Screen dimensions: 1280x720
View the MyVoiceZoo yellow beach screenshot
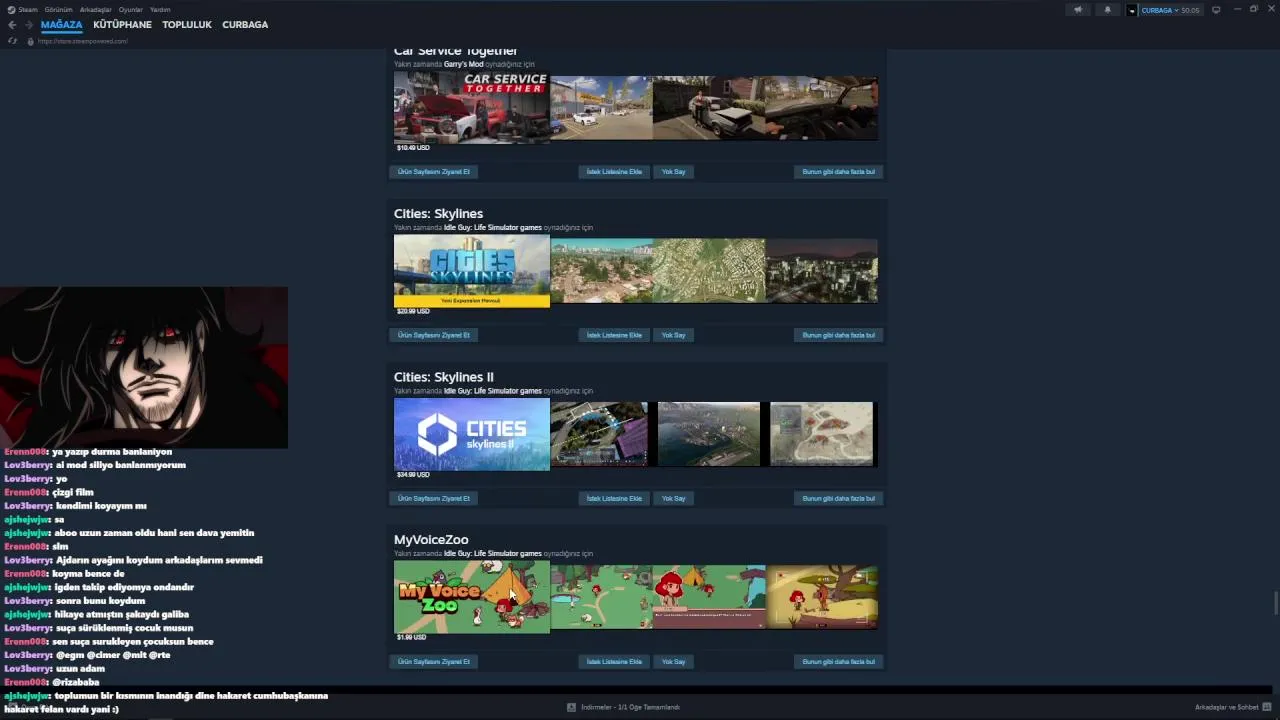(822, 597)
